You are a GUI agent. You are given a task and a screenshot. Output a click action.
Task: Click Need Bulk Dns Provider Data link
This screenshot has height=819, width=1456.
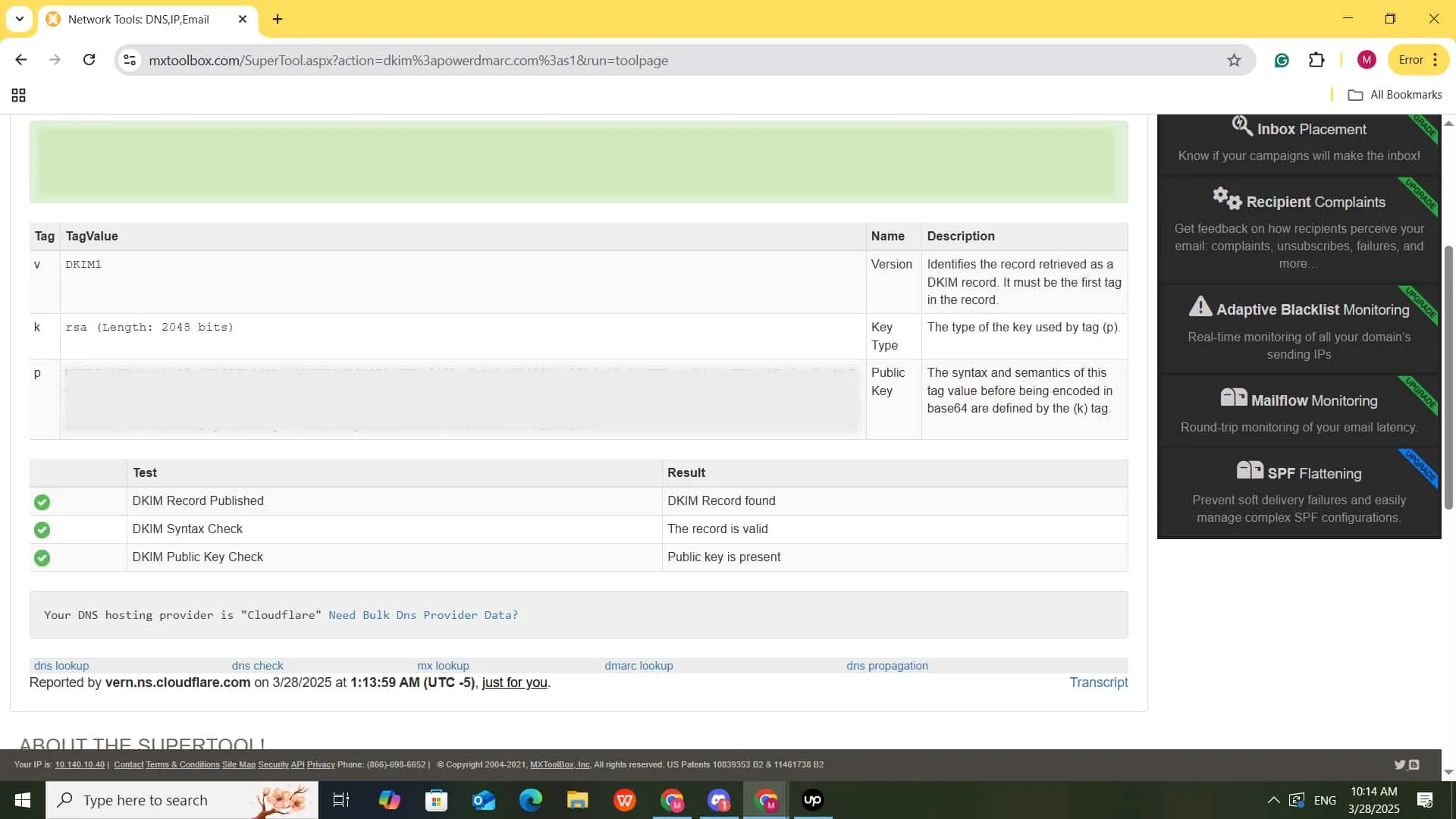[x=423, y=615]
